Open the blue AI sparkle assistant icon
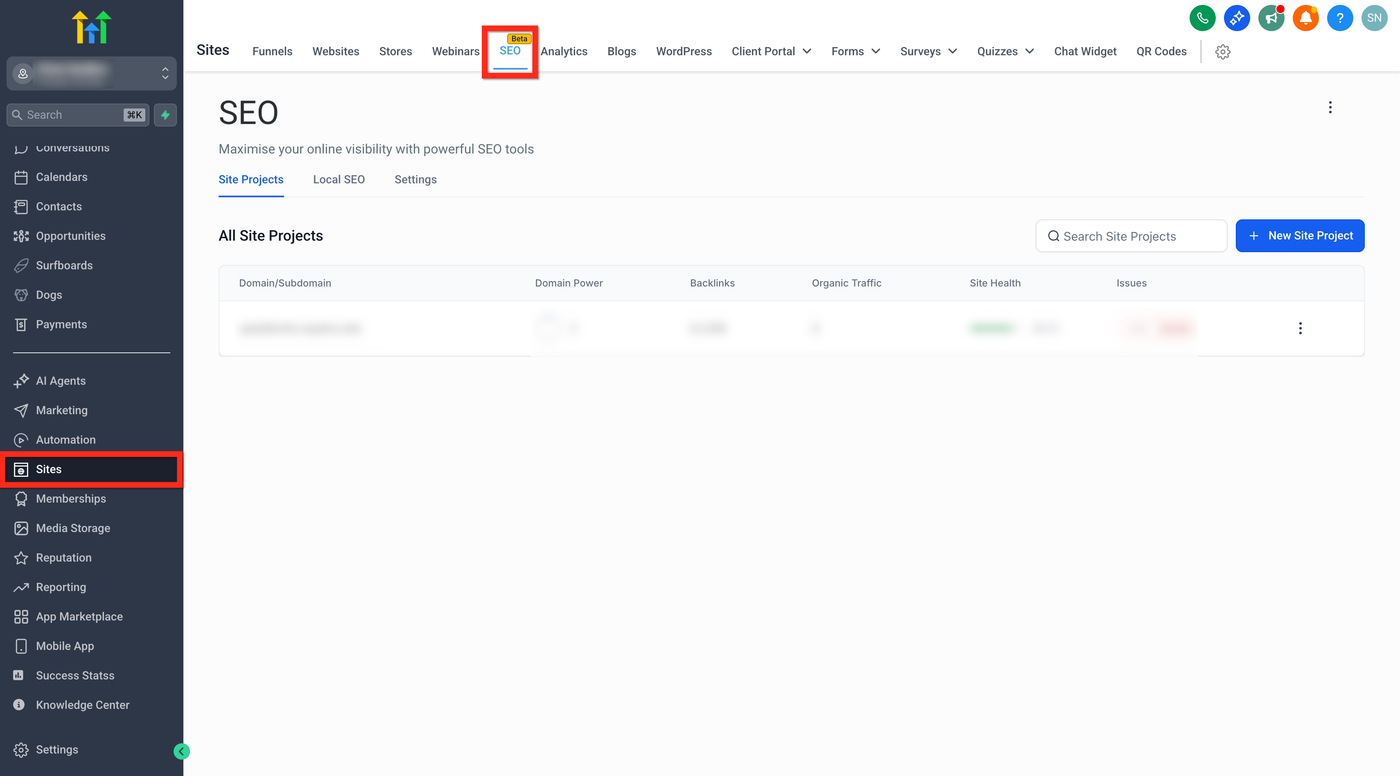 pyautogui.click(x=1237, y=17)
